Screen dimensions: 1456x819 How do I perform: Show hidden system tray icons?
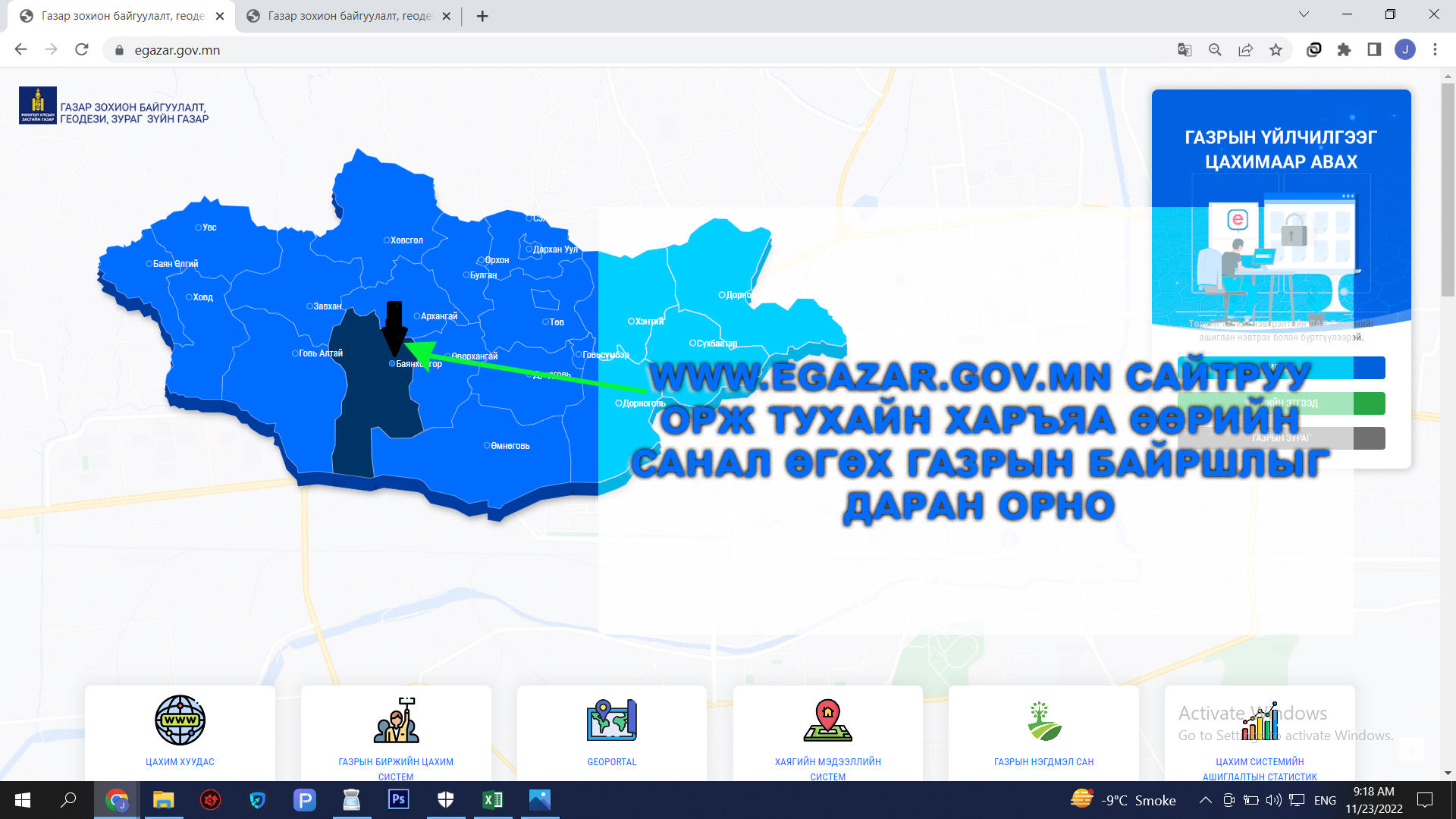[1205, 800]
